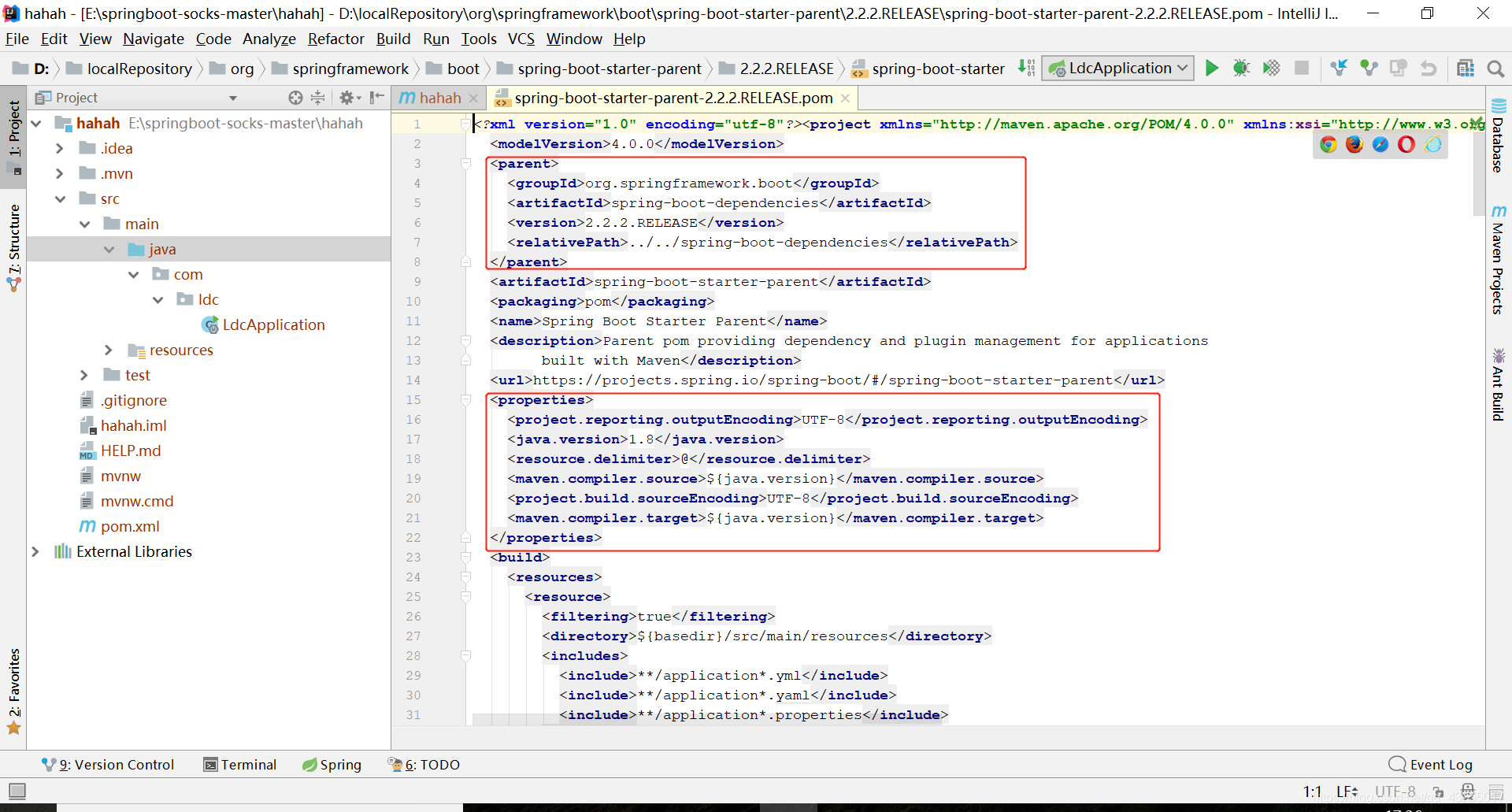Open the Refactor menu
1512x812 pixels.
click(335, 39)
